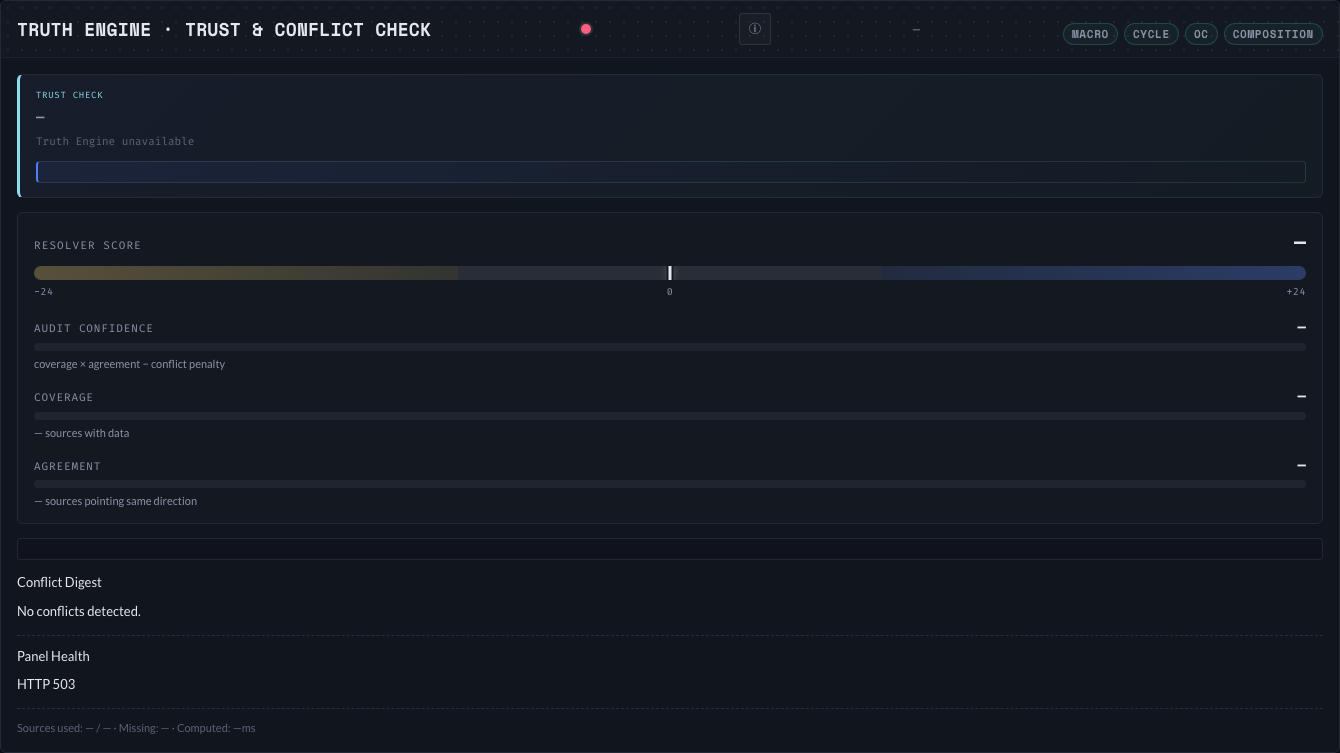Select the OC tag pill
Viewport: 1340px width, 753px height.
1201,34
